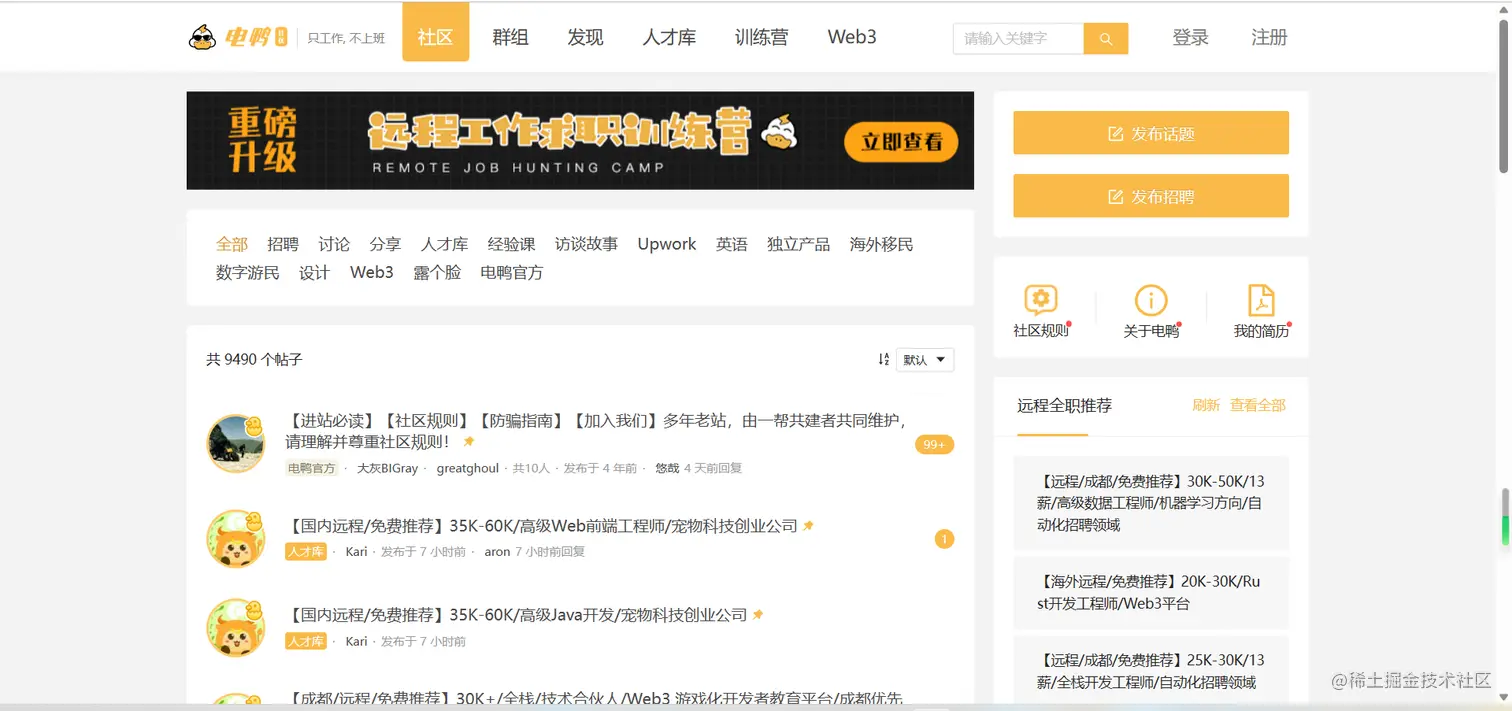Click 立即查看 on the banner
This screenshot has width=1512, height=711.
pos(901,142)
